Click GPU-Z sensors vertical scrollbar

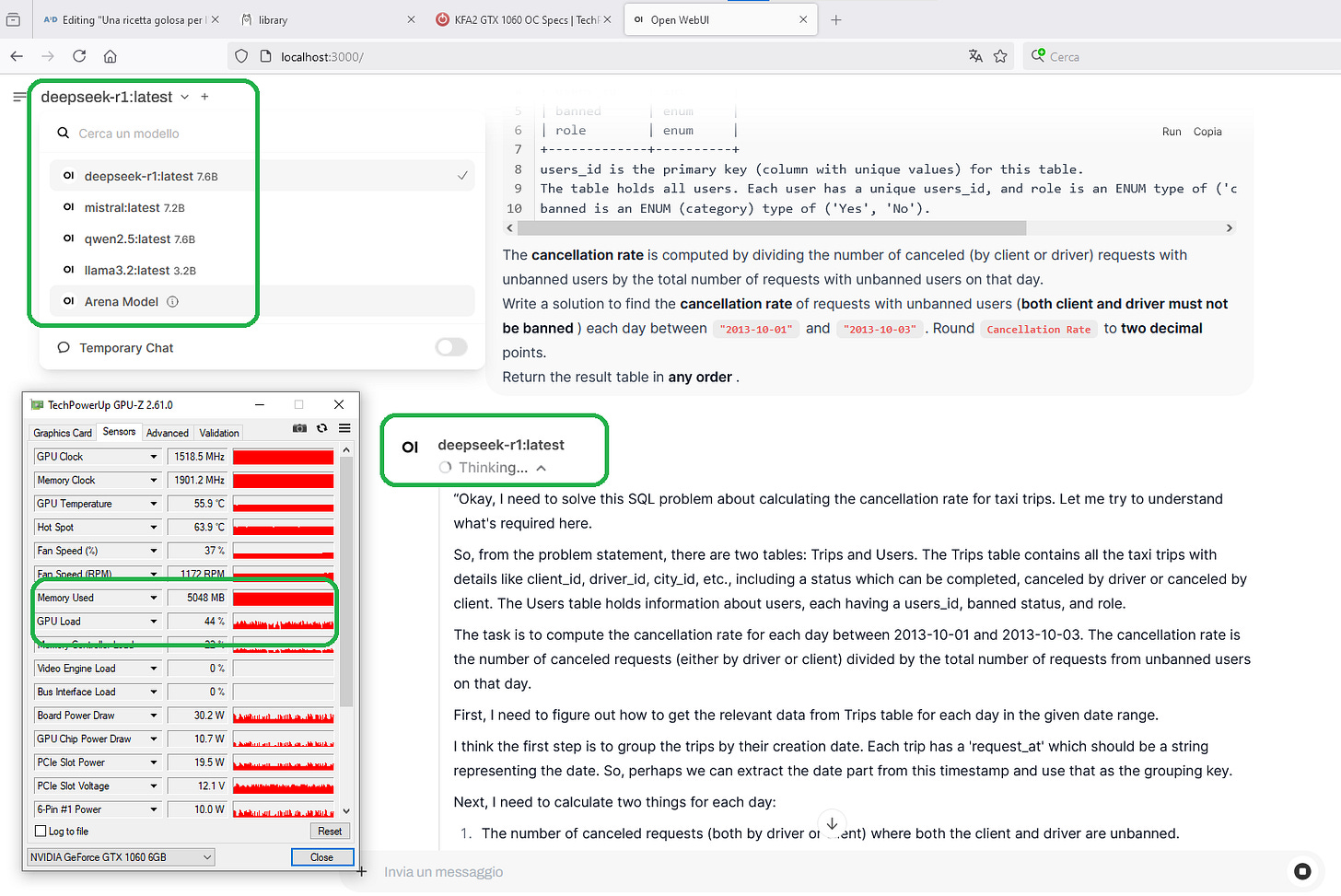[x=346, y=580]
